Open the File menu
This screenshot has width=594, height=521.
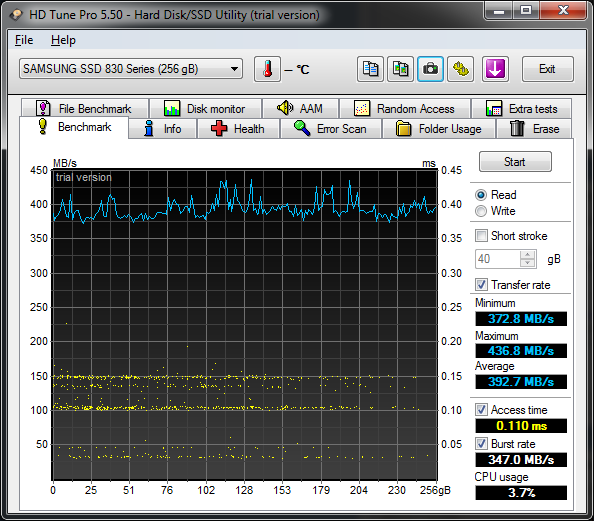[x=24, y=40]
